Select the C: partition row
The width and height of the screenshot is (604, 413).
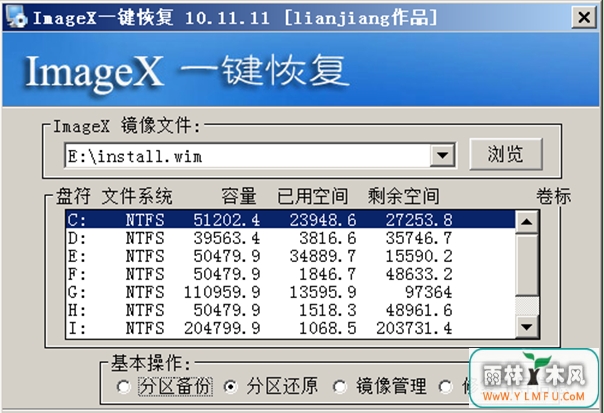point(290,220)
